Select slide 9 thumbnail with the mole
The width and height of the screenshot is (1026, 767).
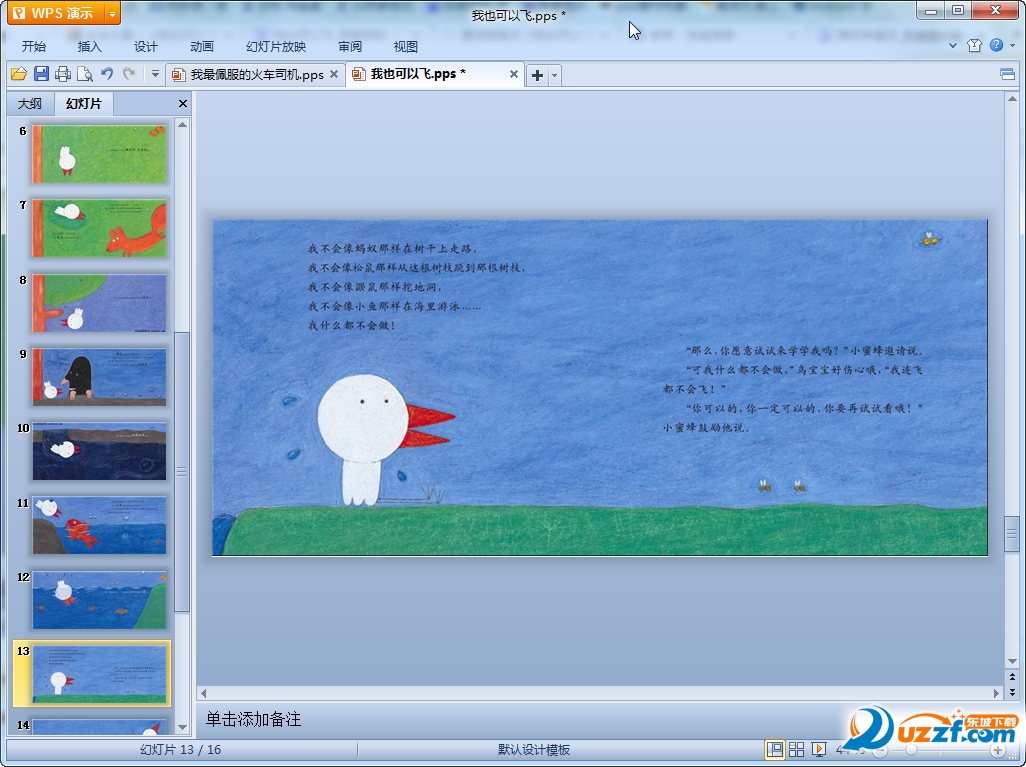pyautogui.click(x=99, y=377)
